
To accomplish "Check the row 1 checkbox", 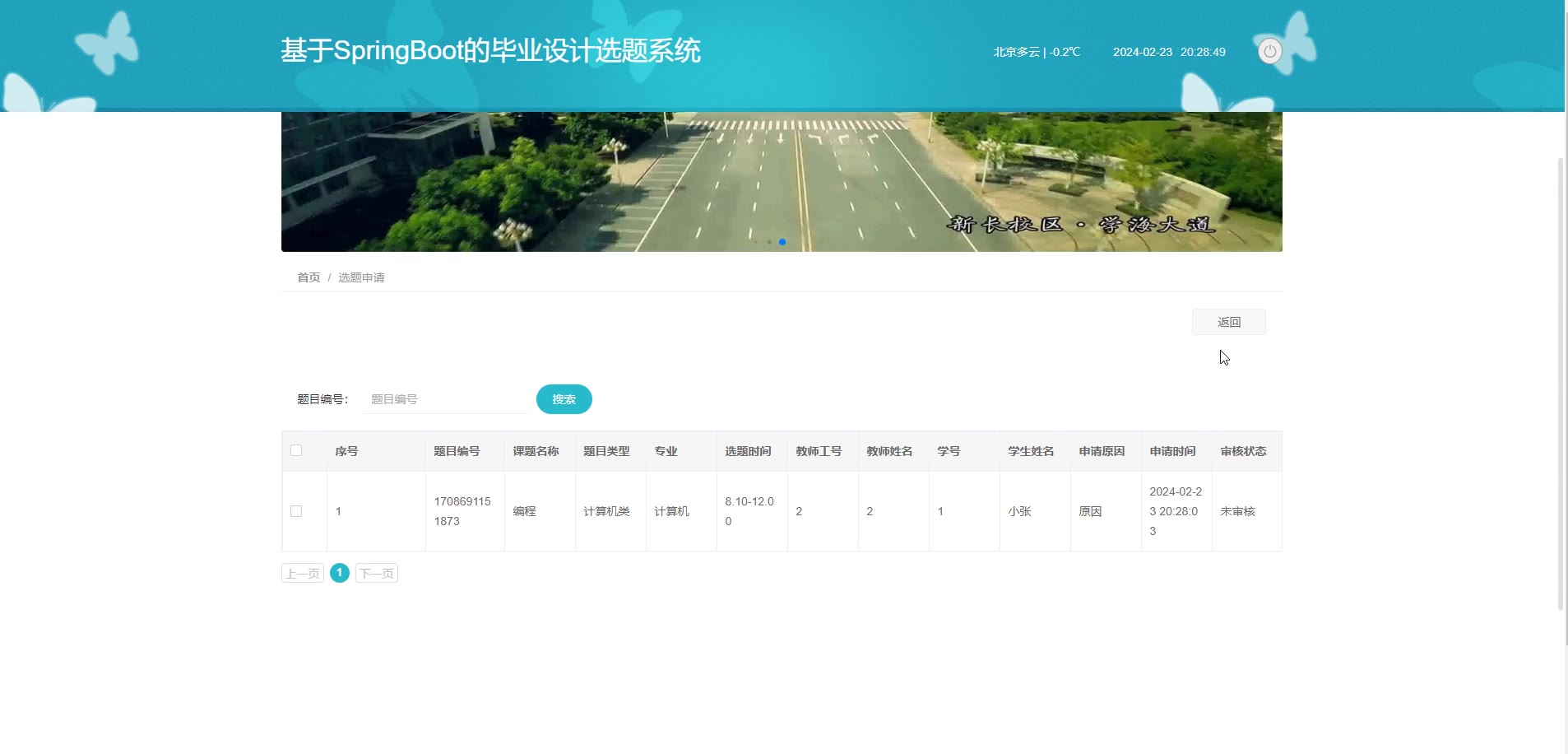I will (x=296, y=511).
